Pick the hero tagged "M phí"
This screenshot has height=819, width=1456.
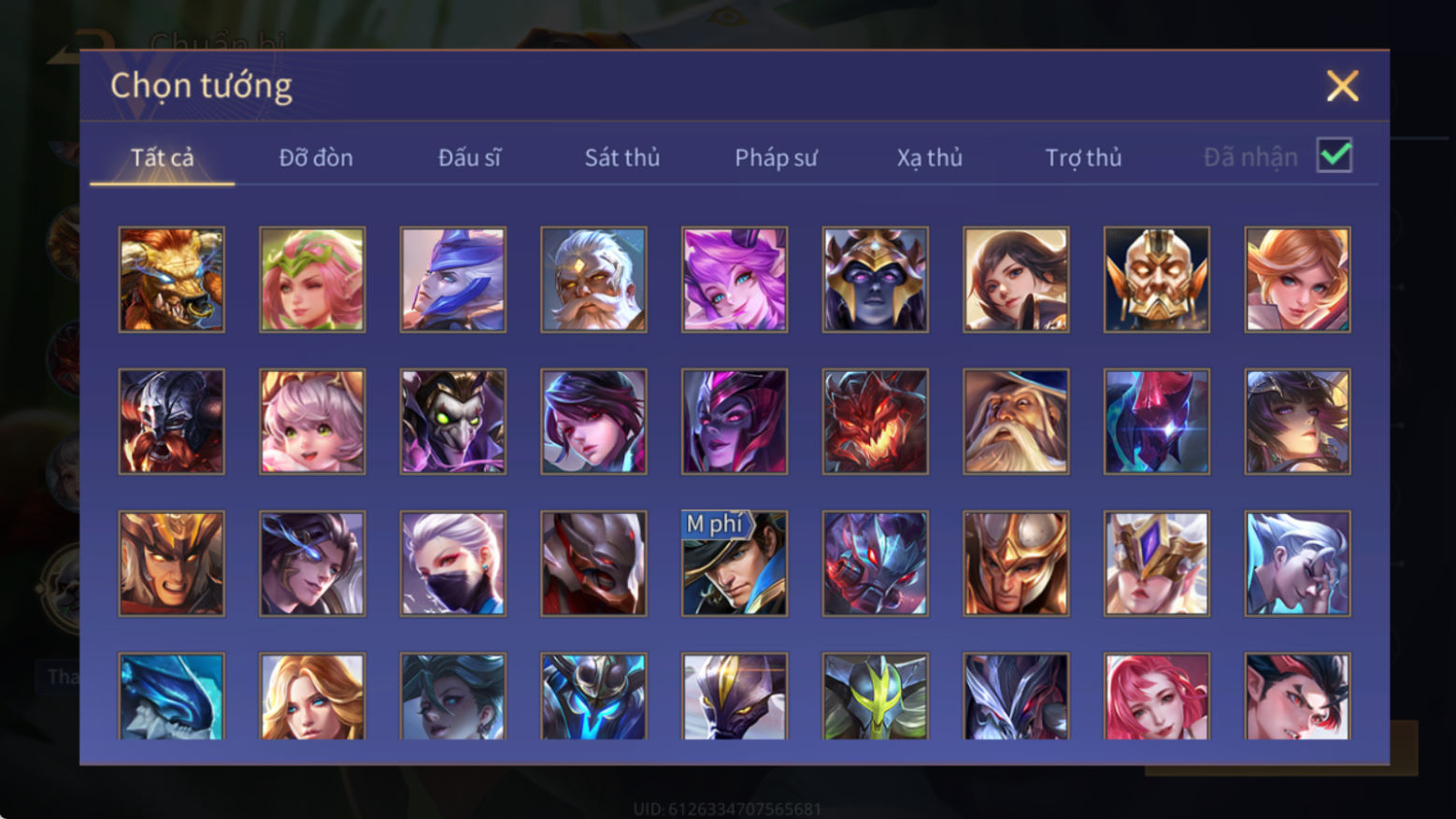[735, 563]
